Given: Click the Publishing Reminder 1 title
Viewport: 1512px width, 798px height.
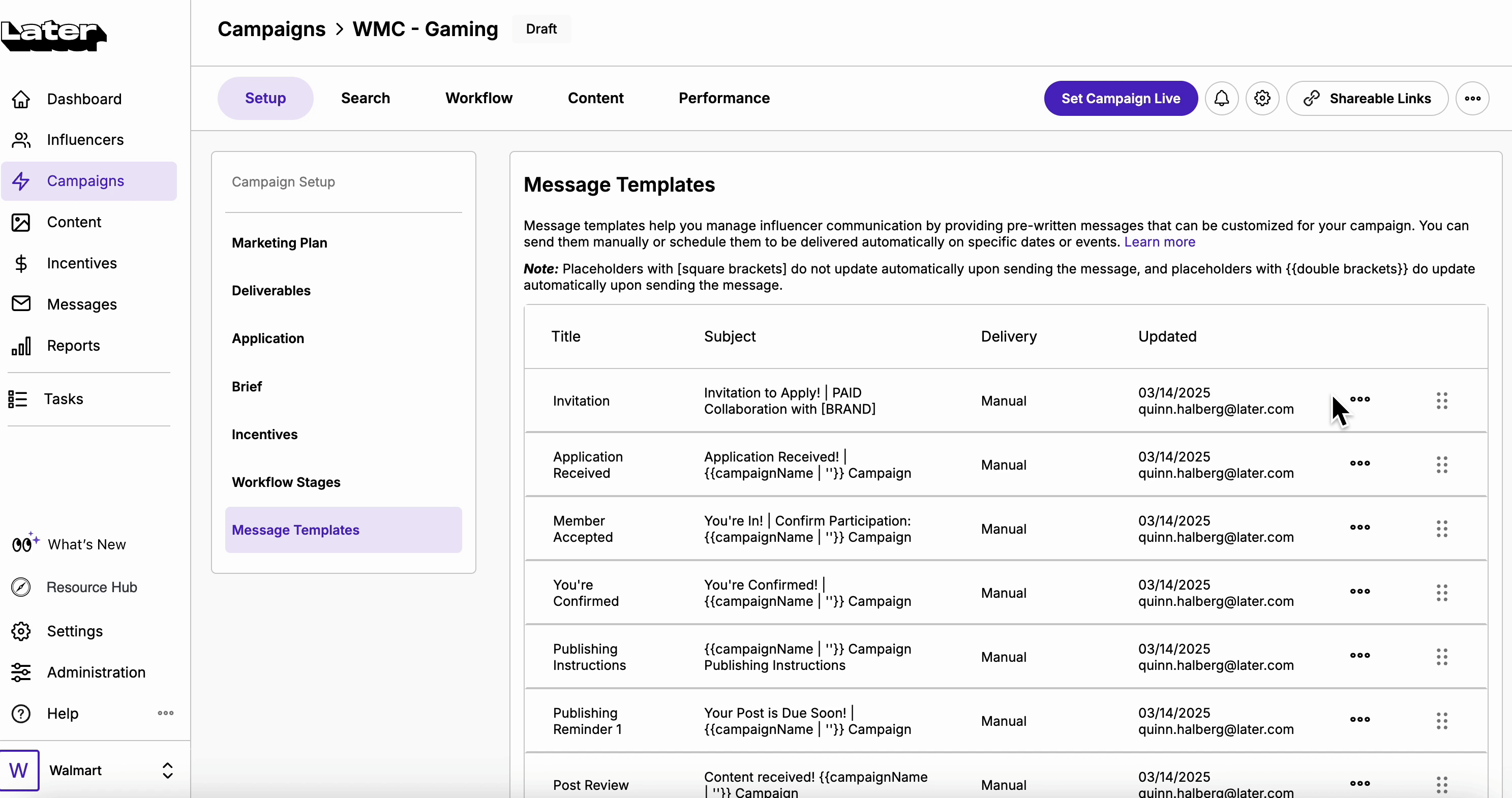Looking at the screenshot, I should click(x=587, y=722).
